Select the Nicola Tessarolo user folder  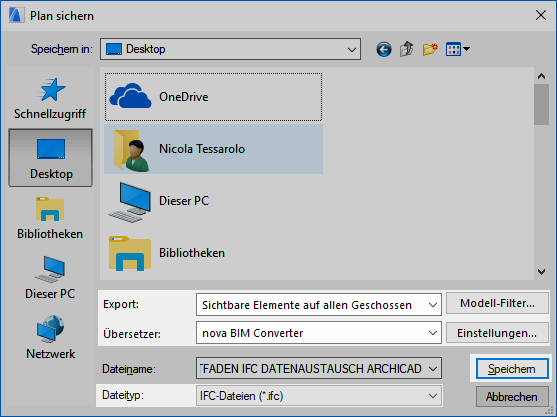(x=213, y=149)
